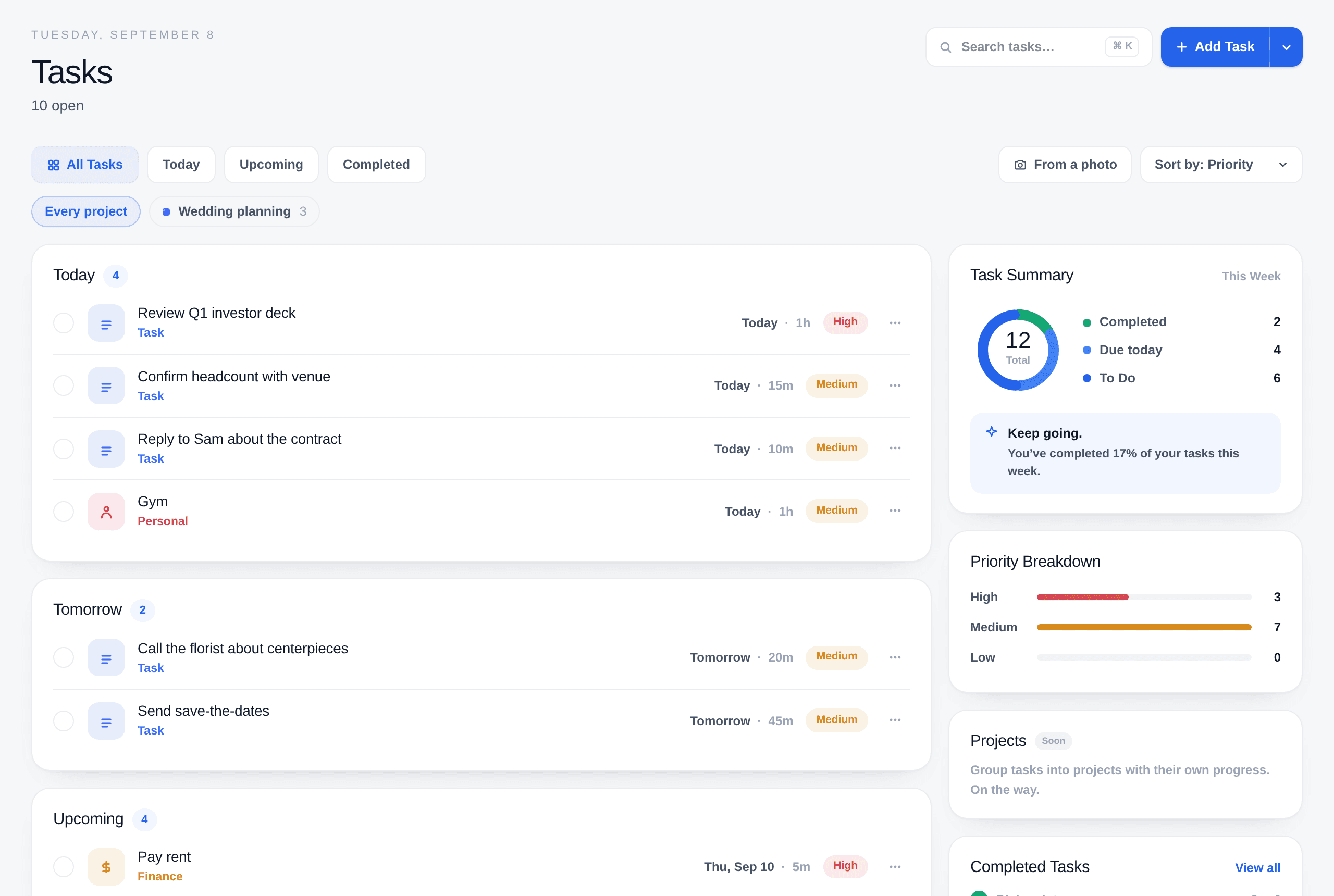Mark Send save-the-dates as complete
The width and height of the screenshot is (1334, 896).
click(64, 721)
